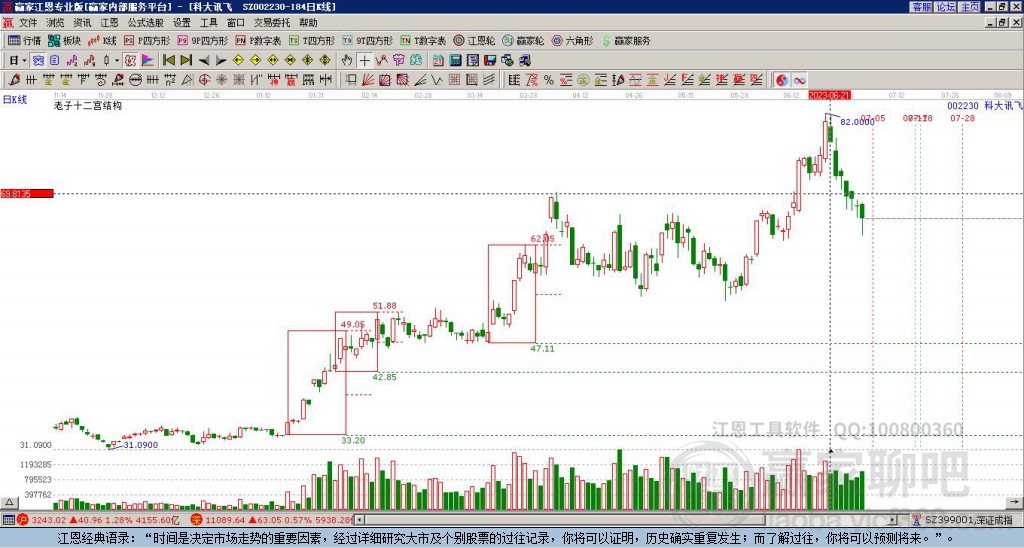Click the 002230 stock code label
Screen dimensions: 1024x548
point(963,105)
